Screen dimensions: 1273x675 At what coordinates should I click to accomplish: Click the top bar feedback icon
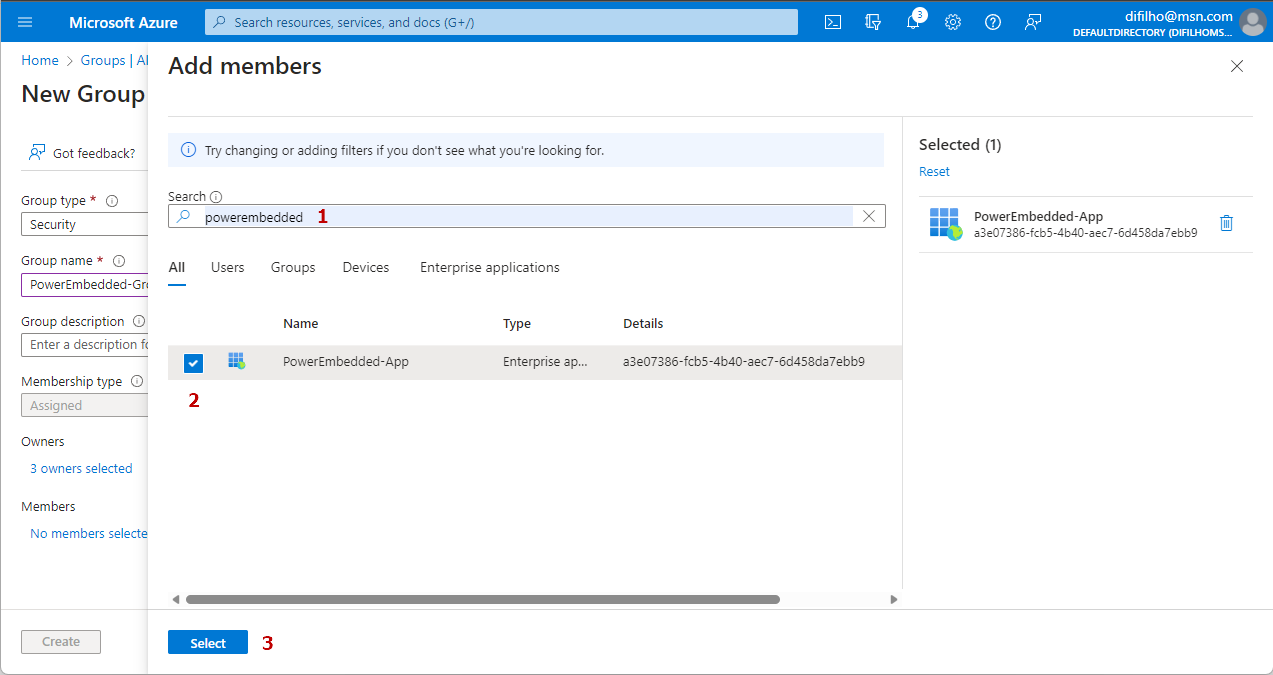[x=1033, y=22]
